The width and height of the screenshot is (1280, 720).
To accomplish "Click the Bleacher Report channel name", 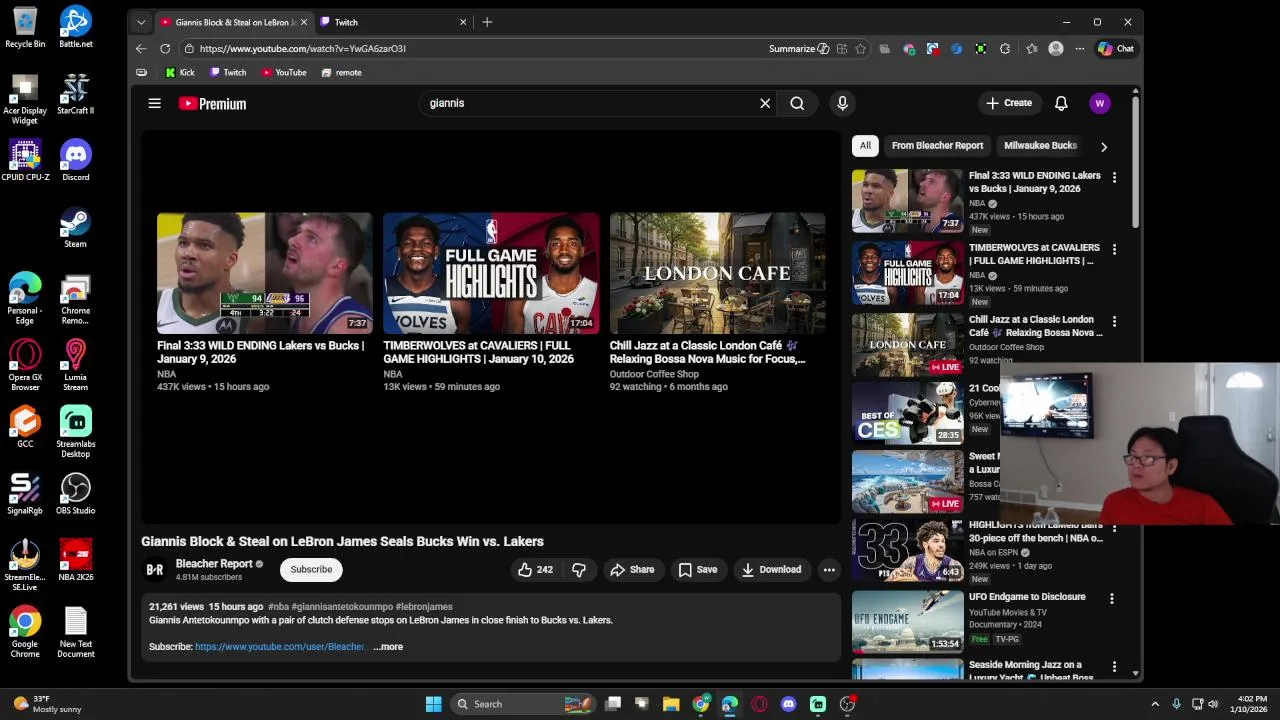I will (x=214, y=564).
